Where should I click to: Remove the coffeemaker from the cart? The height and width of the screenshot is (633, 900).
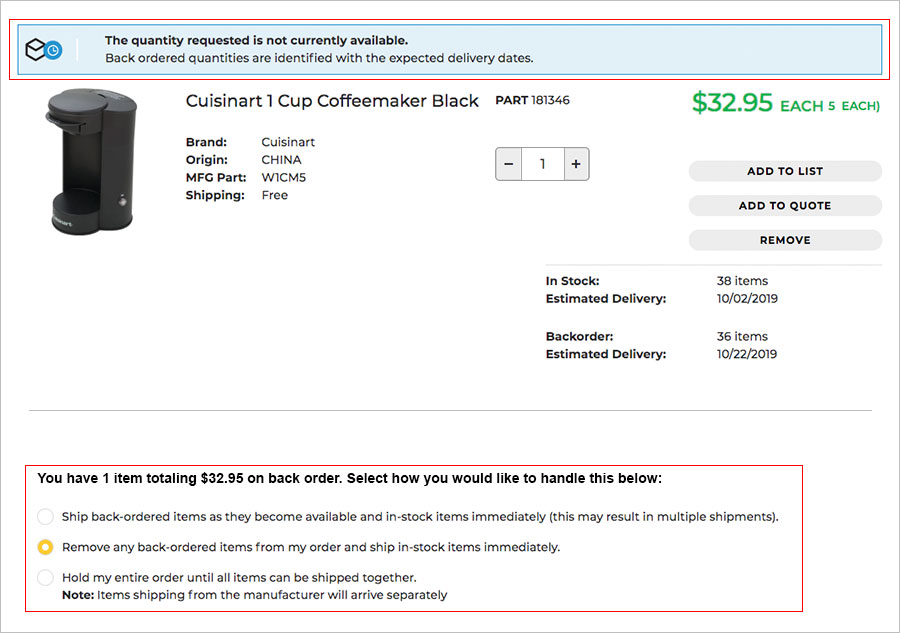[x=785, y=240]
